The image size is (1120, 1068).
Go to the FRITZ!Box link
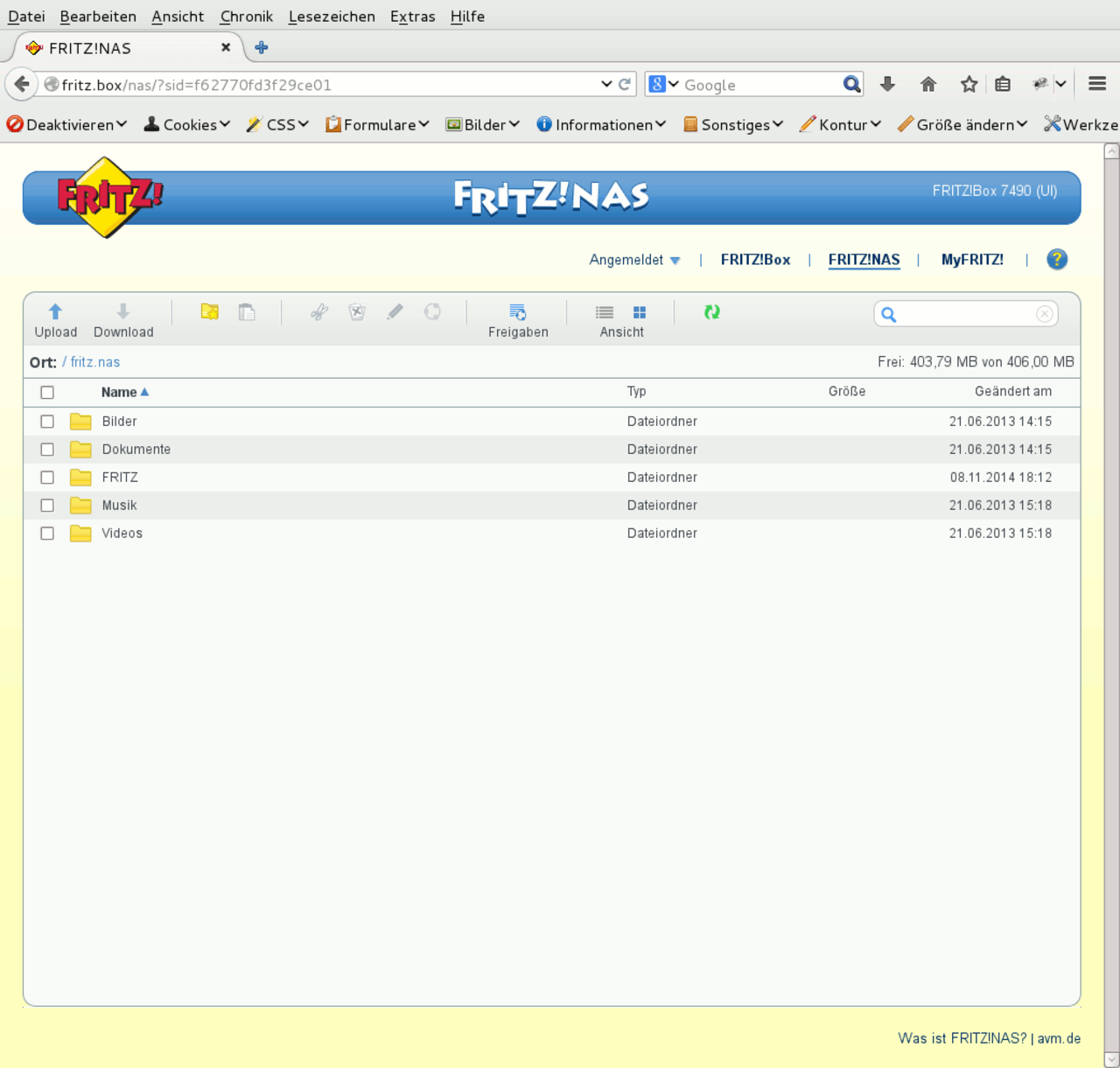click(x=755, y=260)
